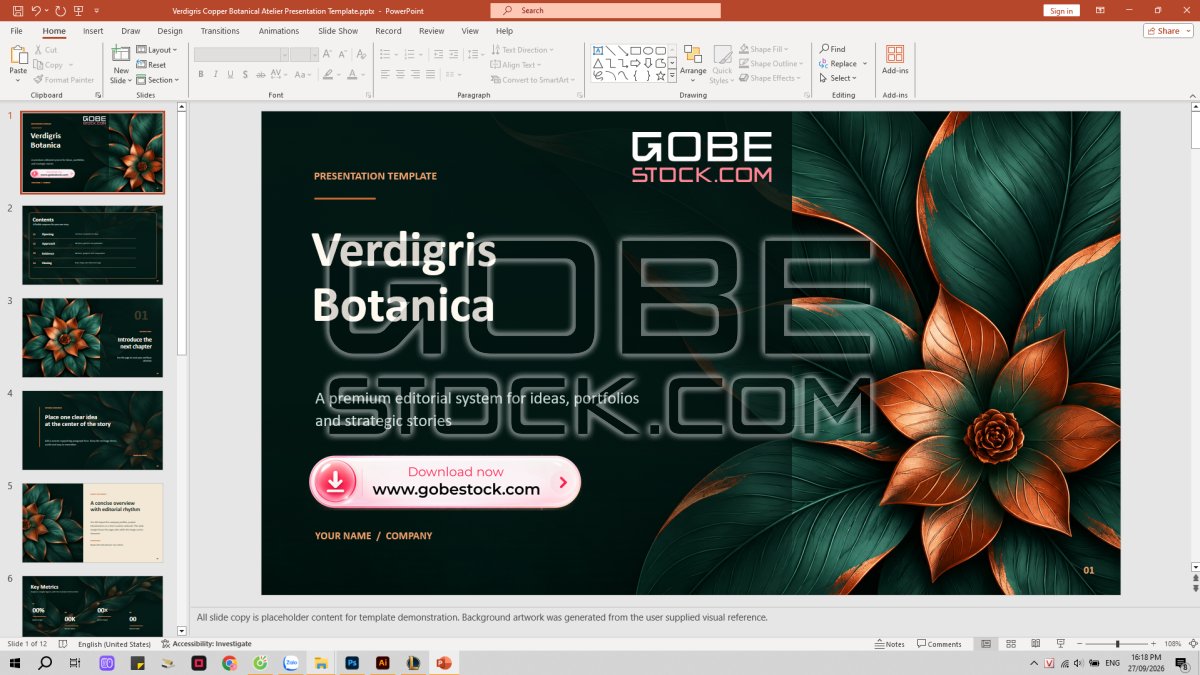
Task: Show hidden icons in system tray
Action: point(1034,663)
